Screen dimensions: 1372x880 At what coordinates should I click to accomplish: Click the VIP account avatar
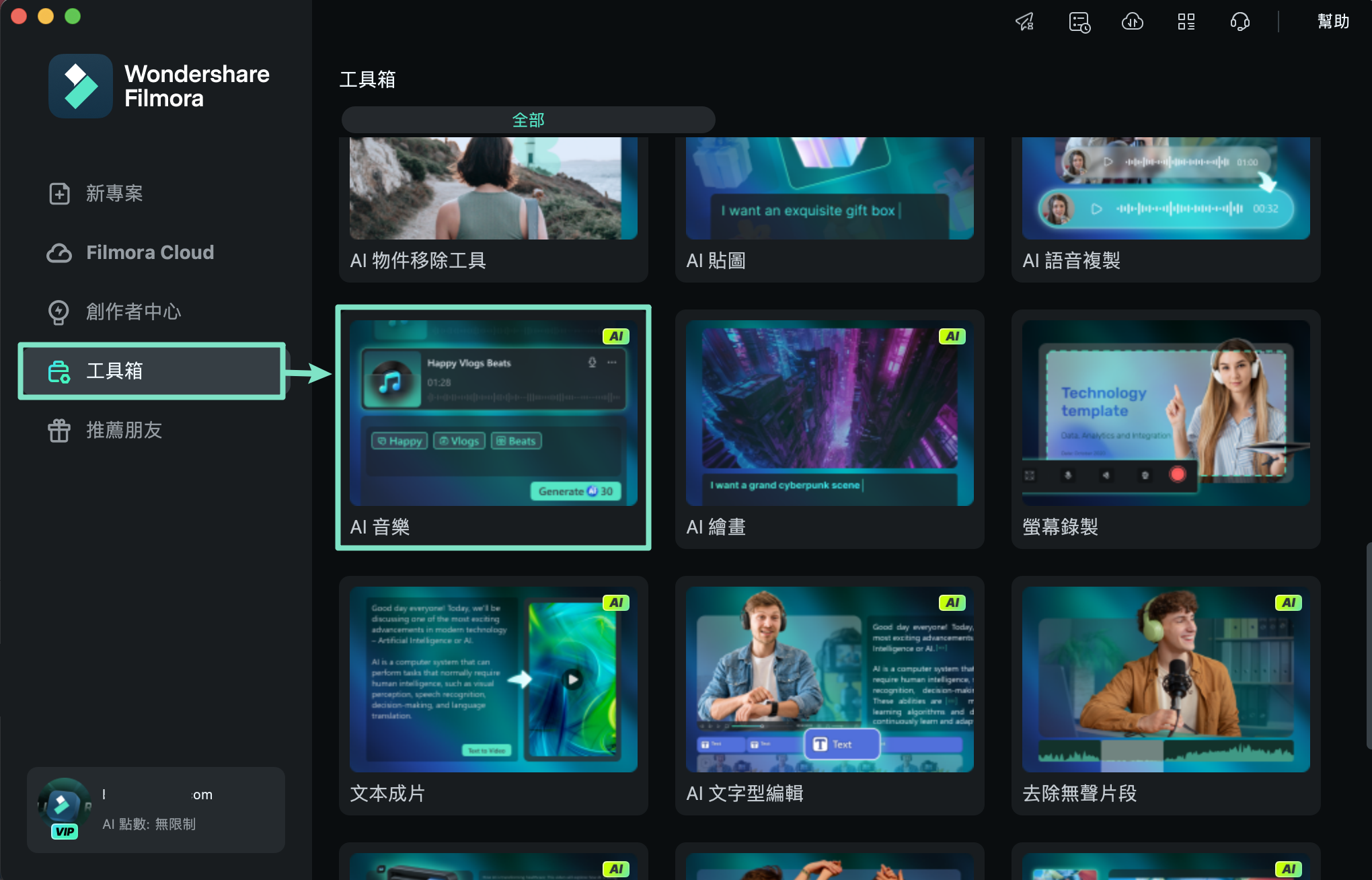tap(65, 807)
